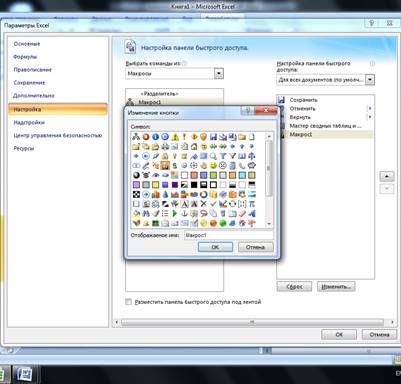Choose the exclamation mark symbol
Image resolution: width=401 pixels, height=384 pixels.
(184, 137)
